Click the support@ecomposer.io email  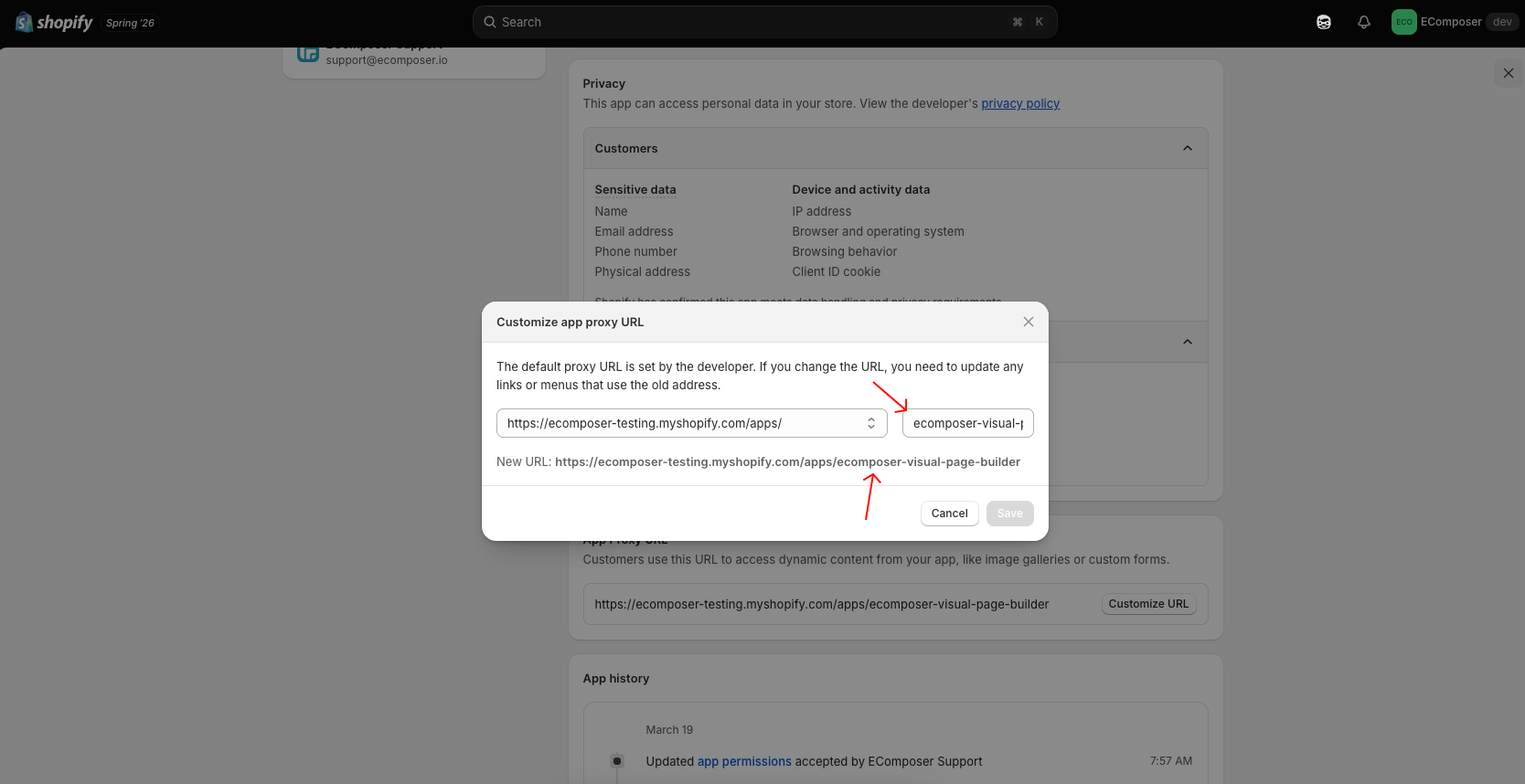pos(387,60)
